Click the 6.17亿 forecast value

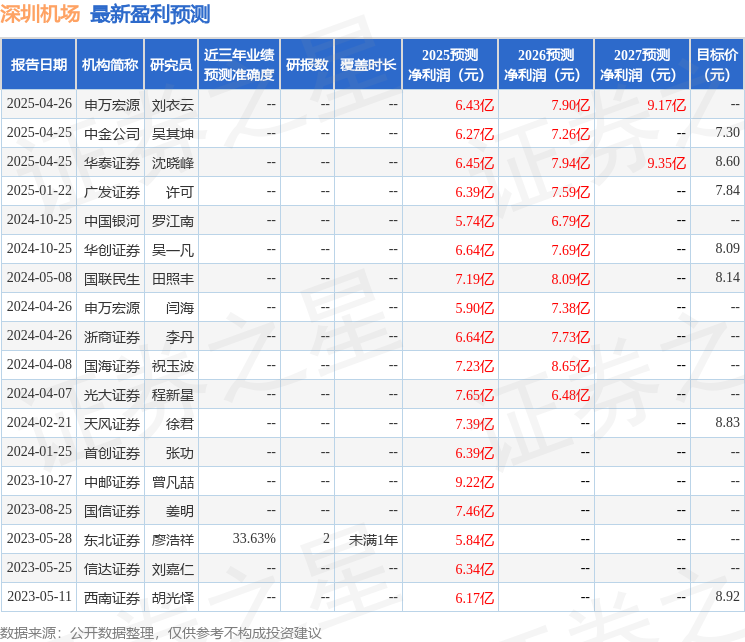475,598
